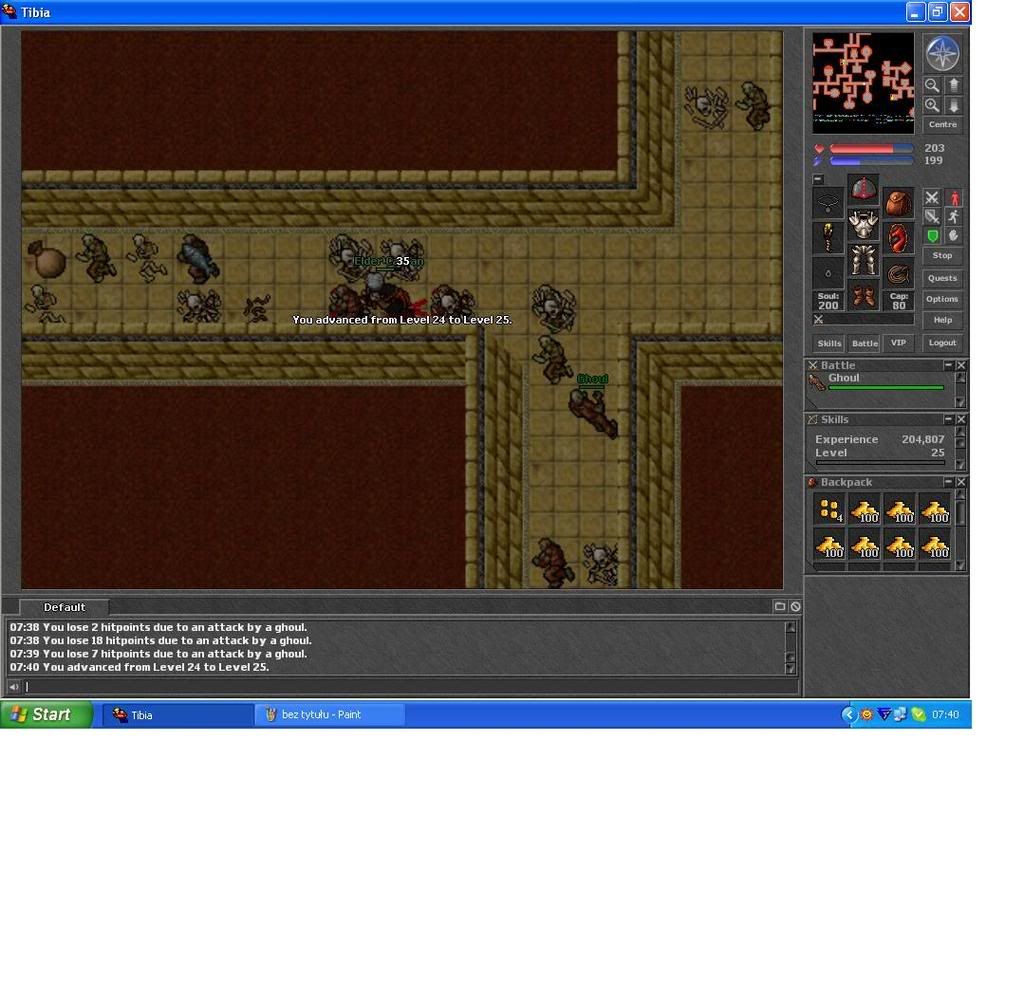Toggle secure mode hand button

coord(954,236)
